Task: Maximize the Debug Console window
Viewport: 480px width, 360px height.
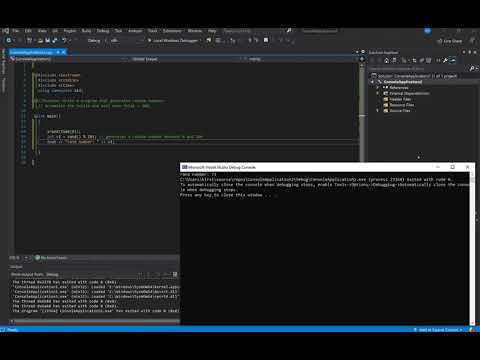Action: click(452, 167)
